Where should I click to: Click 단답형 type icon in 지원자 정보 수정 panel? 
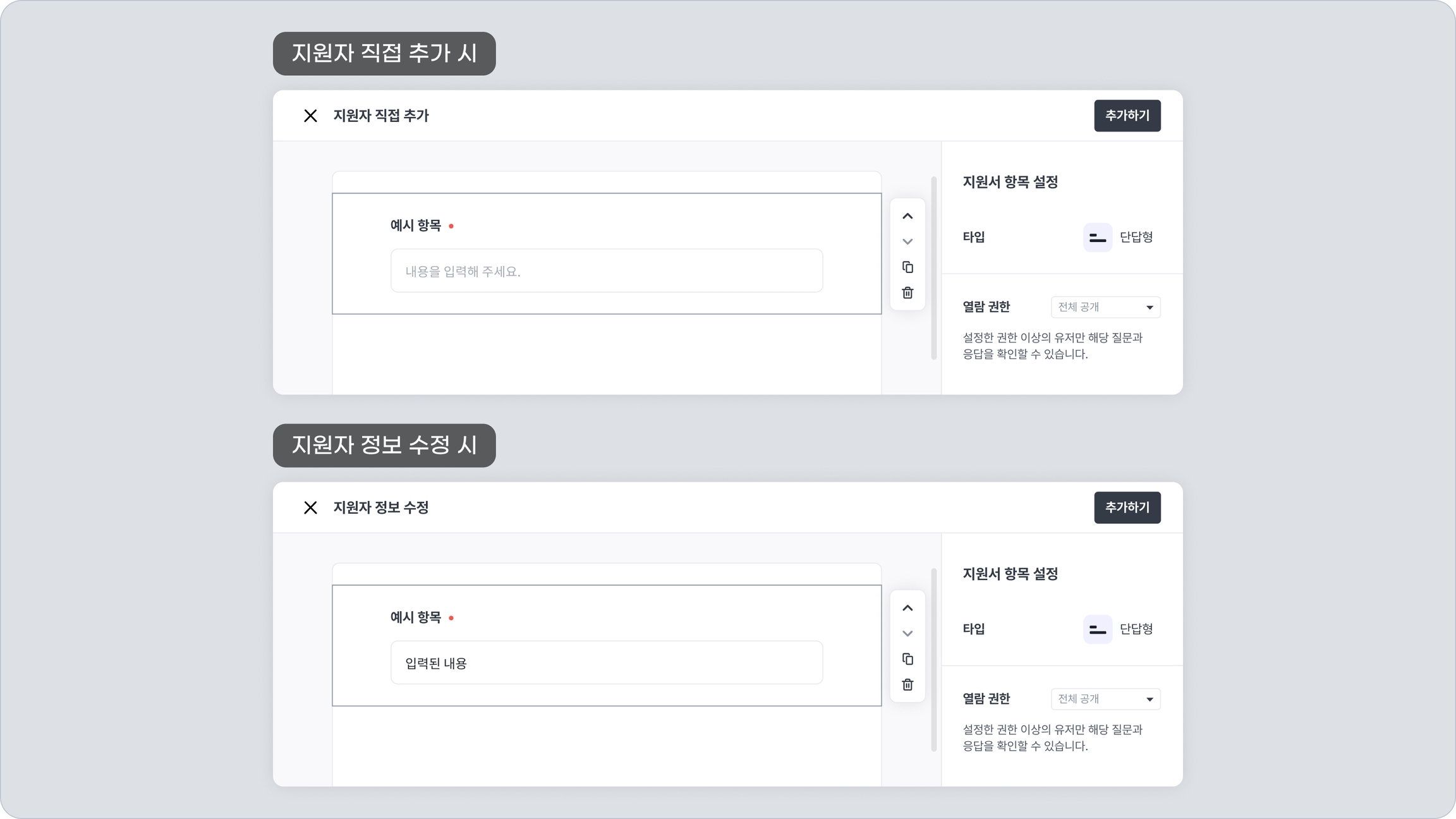point(1098,629)
